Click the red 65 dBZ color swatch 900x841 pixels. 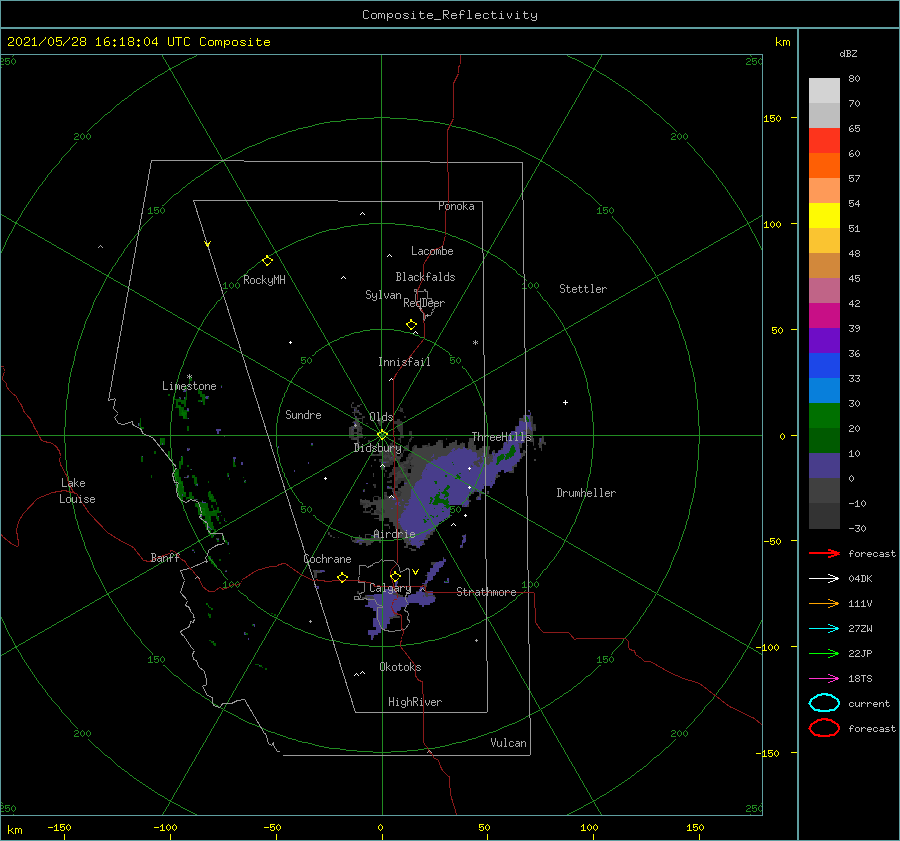point(824,141)
